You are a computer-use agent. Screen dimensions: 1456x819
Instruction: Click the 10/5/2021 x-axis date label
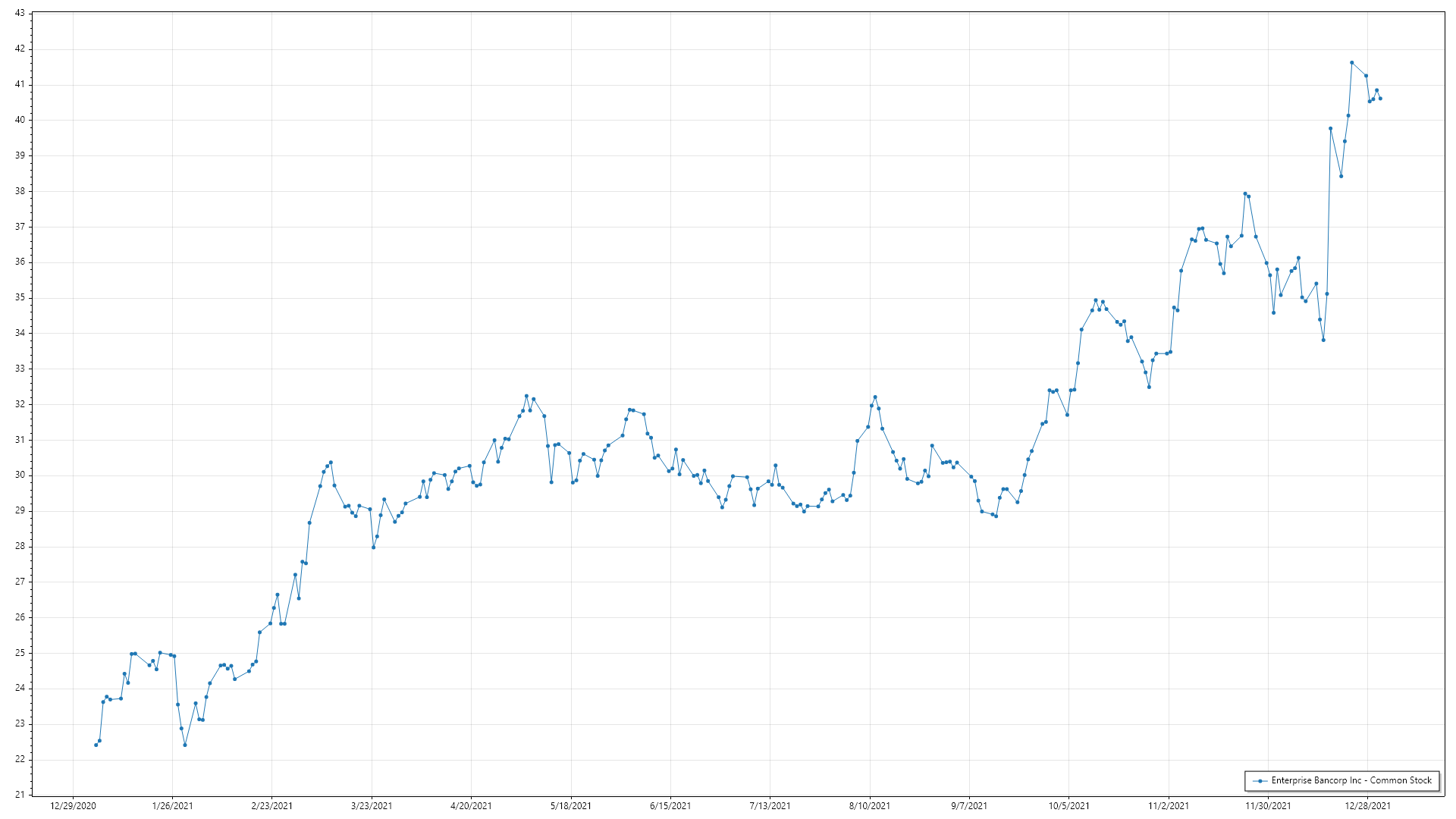[x=1068, y=806]
